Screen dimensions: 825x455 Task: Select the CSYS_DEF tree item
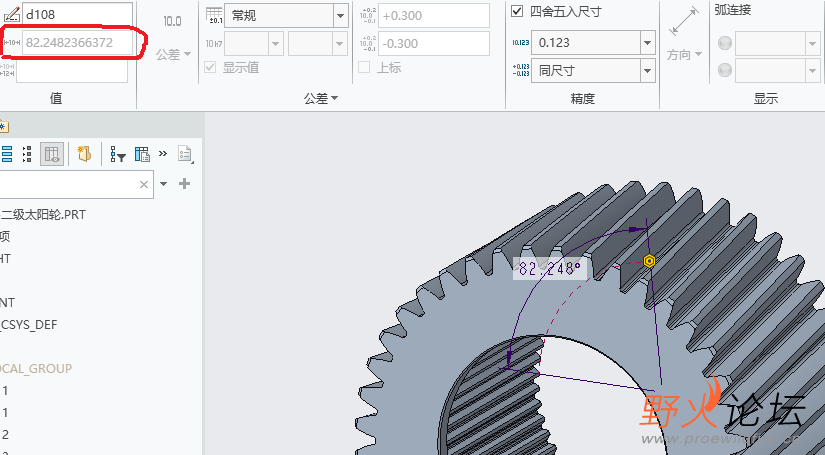tap(28, 325)
